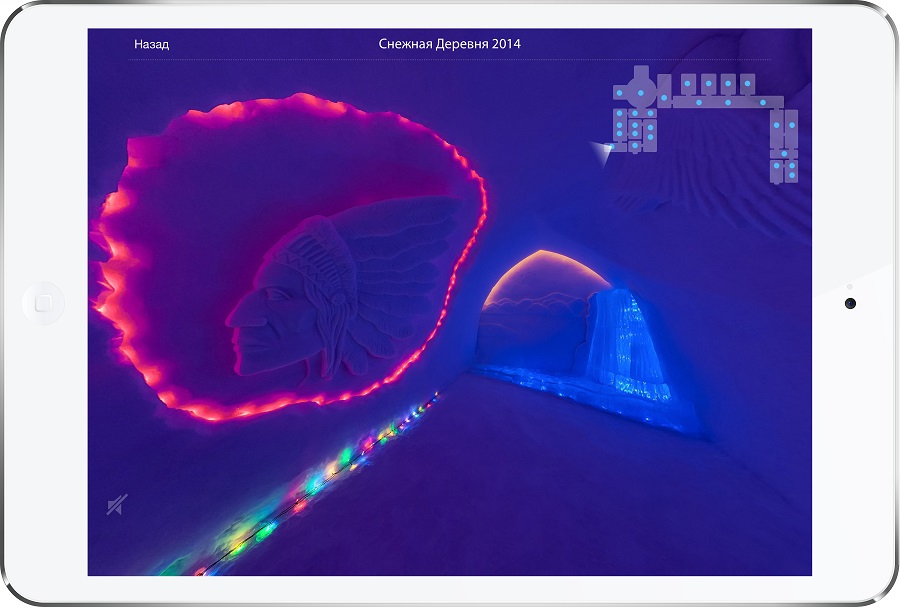Tap the single-dot horizontal room in right wing
This screenshot has width=900, height=607.
click(783, 154)
